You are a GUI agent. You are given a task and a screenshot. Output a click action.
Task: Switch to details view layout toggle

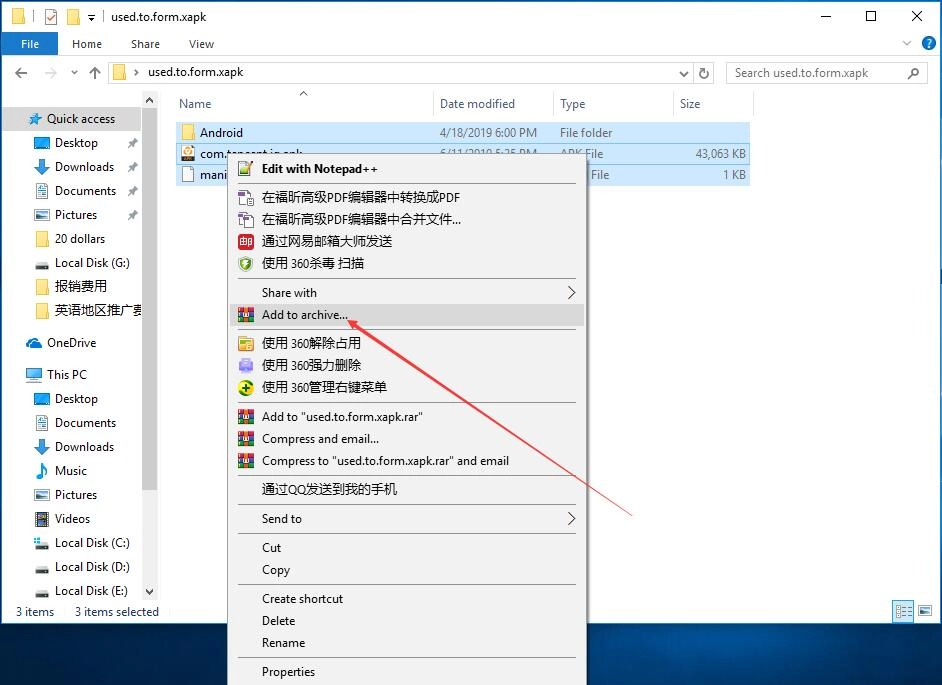(x=902, y=611)
